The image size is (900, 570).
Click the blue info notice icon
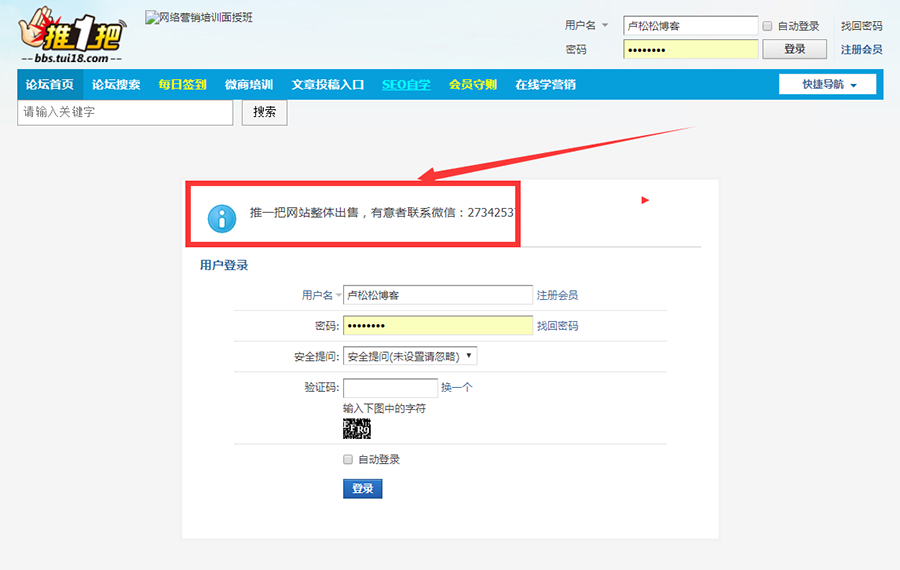[221, 218]
